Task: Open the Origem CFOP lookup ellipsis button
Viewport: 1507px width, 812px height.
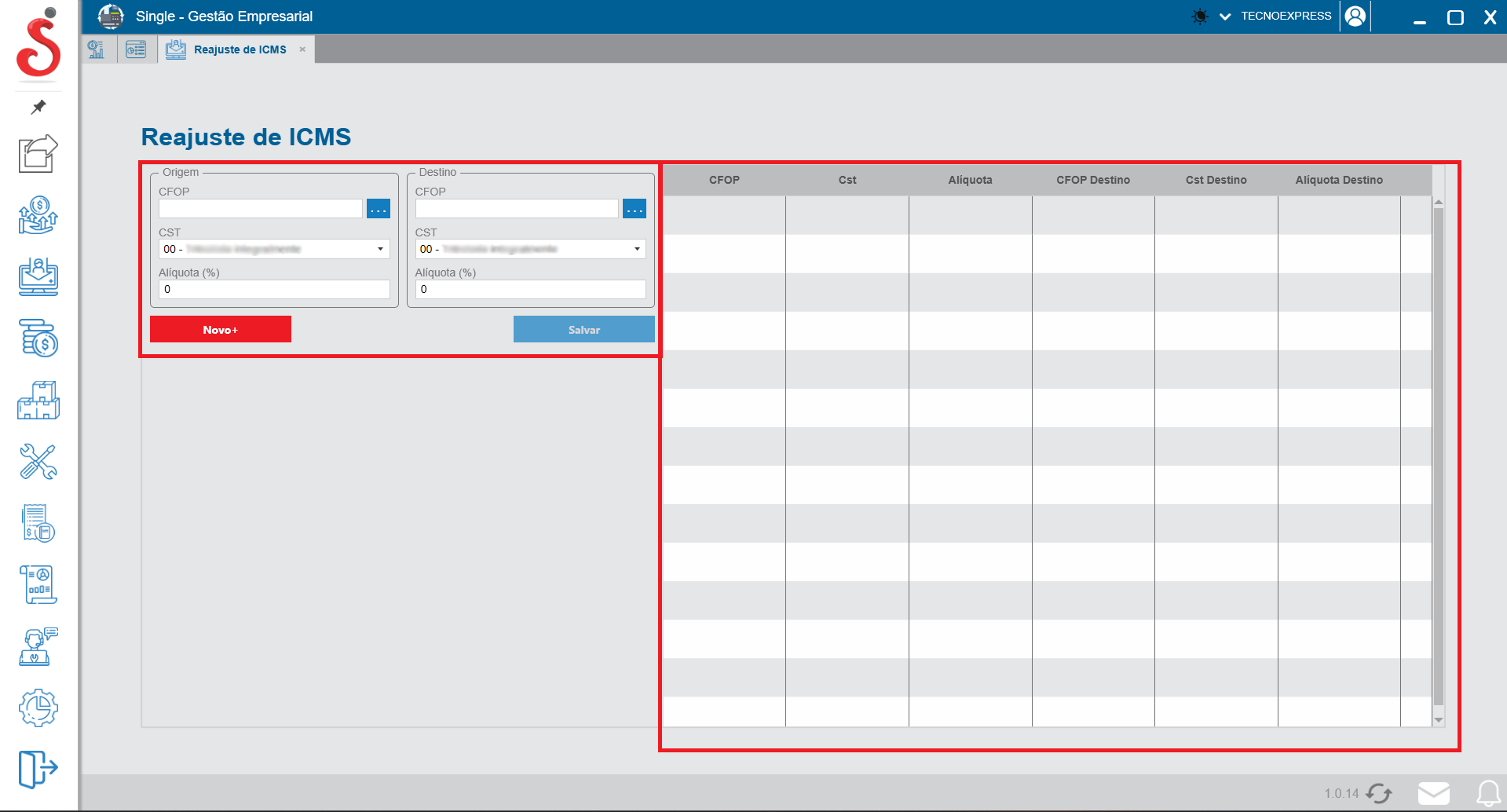Action: (x=379, y=209)
